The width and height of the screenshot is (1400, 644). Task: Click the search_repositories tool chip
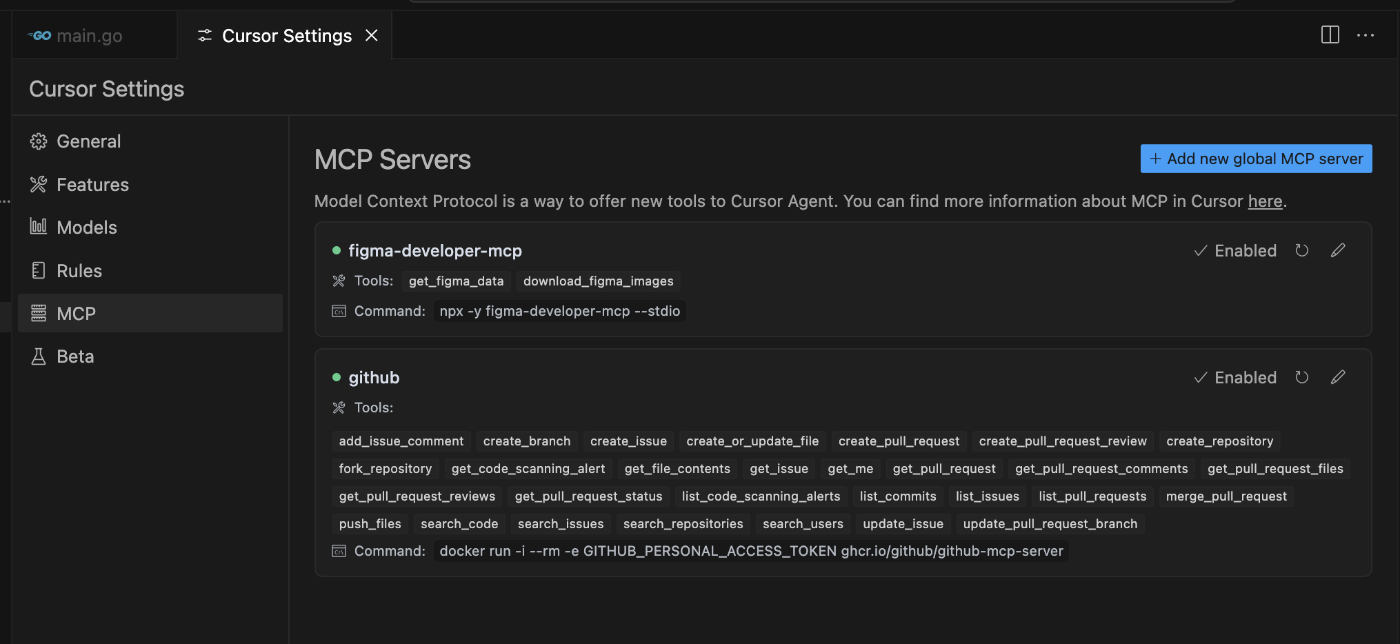pos(683,524)
